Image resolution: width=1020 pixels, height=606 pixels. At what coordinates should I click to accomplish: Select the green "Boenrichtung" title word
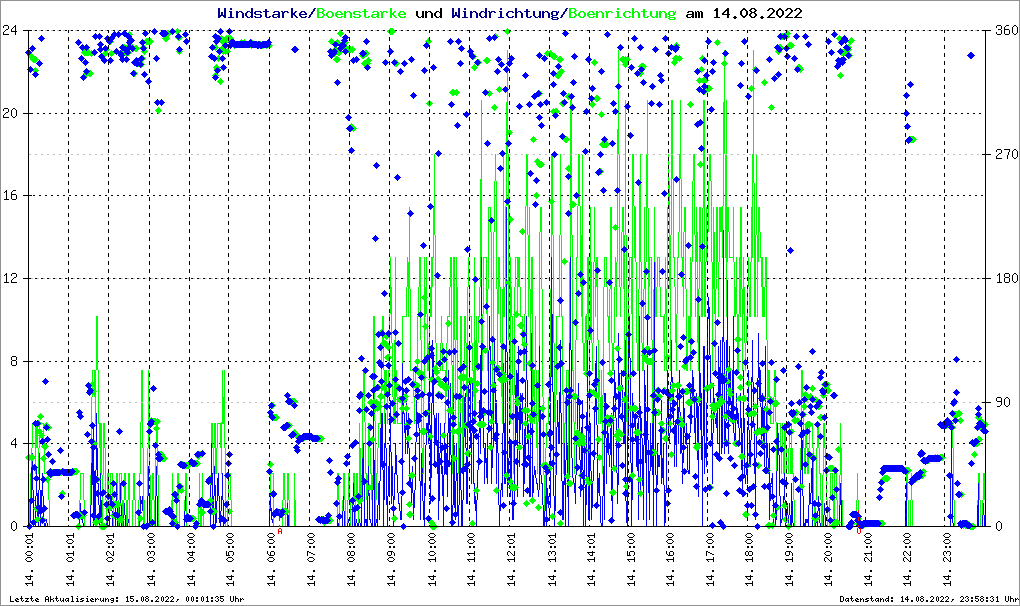point(622,14)
